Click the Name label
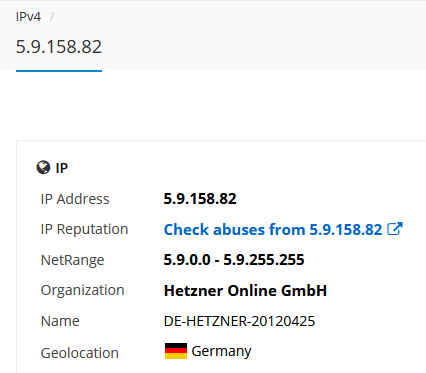This screenshot has height=373, width=426. click(60, 321)
